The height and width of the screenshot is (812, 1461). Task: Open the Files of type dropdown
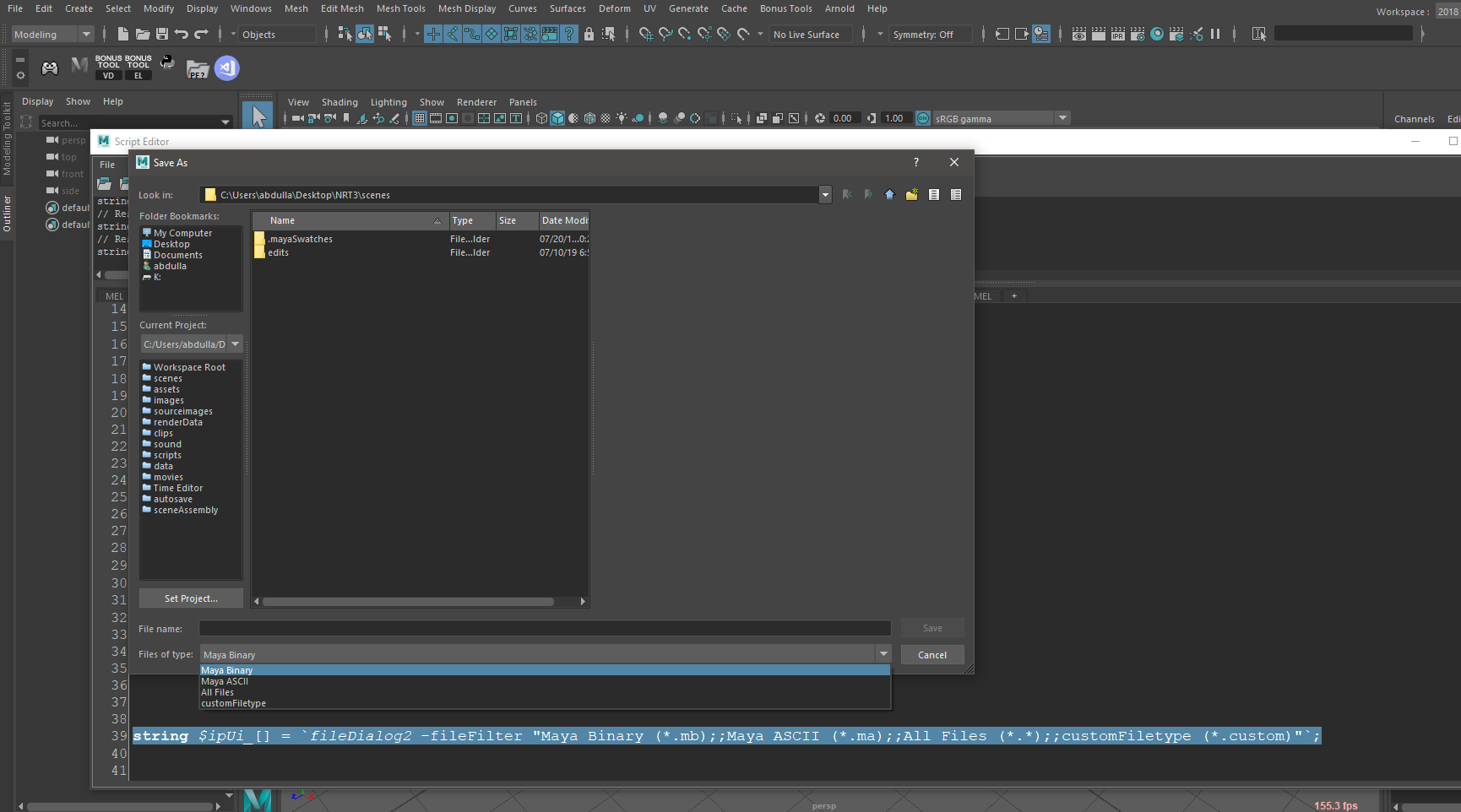tap(883, 653)
